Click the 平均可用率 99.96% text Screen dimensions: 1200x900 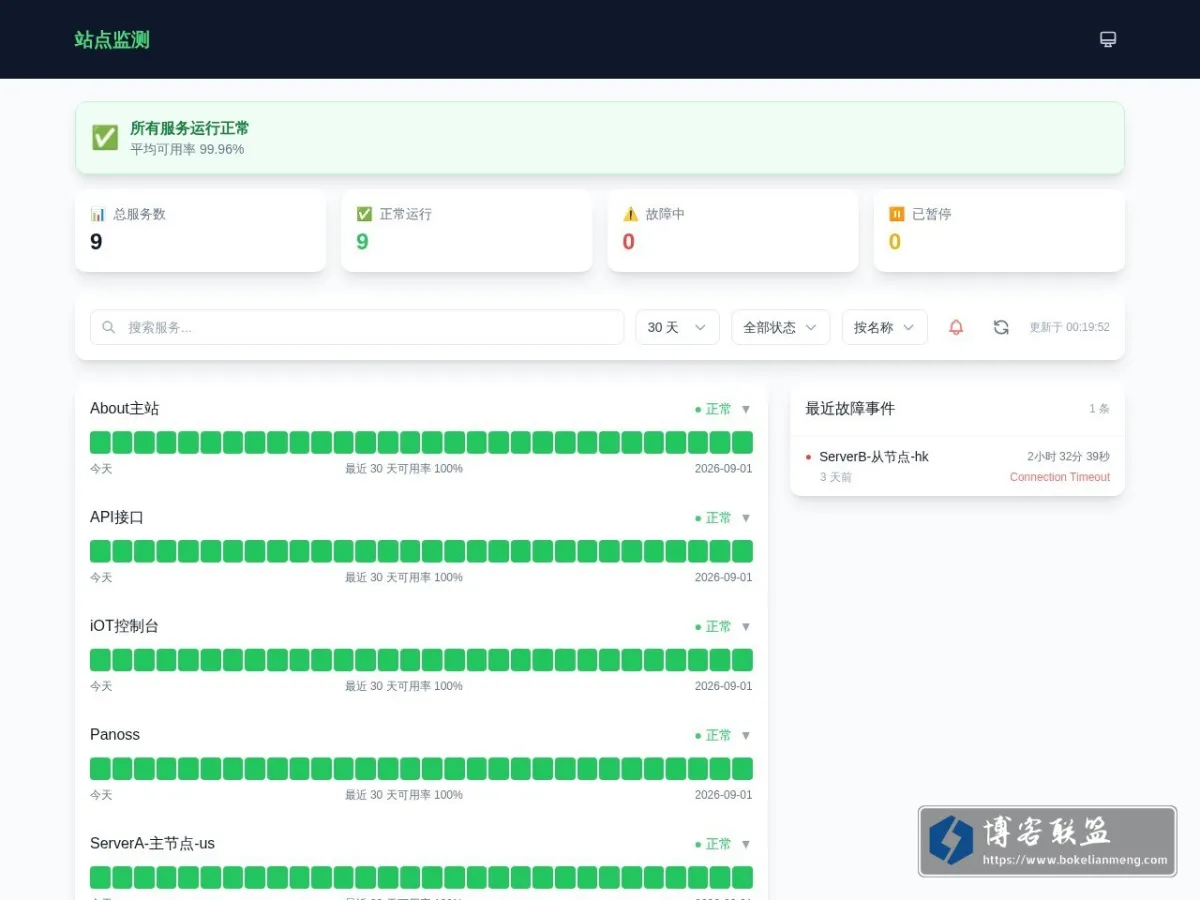187,149
